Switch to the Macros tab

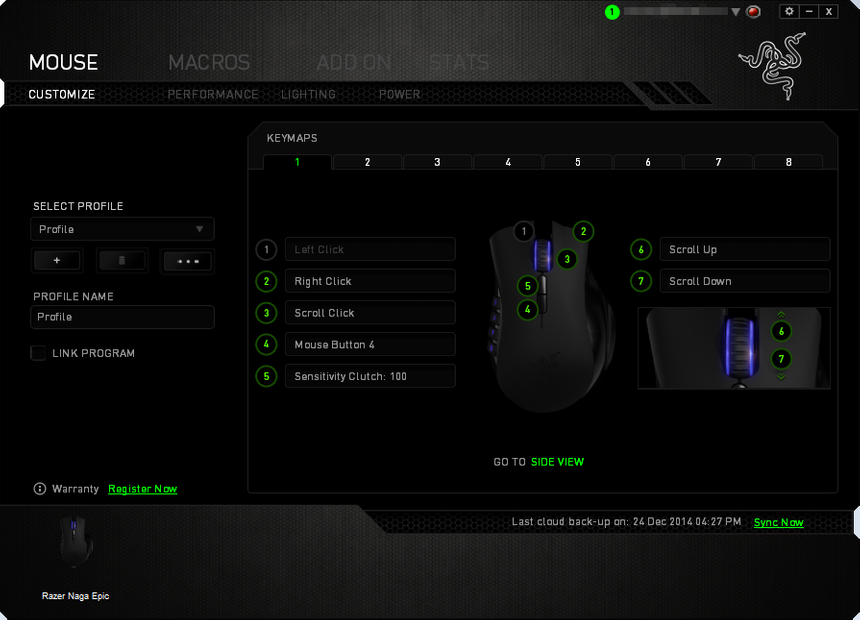tap(209, 62)
